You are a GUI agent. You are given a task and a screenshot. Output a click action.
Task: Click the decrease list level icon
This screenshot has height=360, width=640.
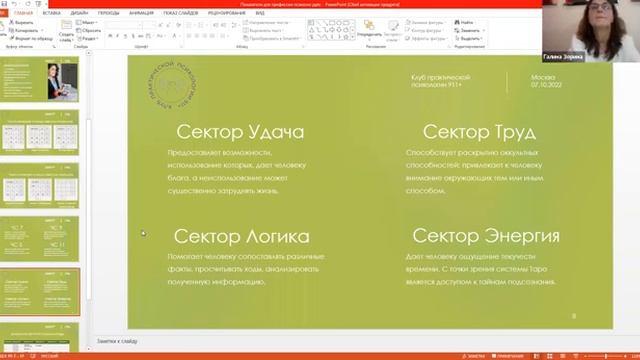pyautogui.click(x=216, y=25)
